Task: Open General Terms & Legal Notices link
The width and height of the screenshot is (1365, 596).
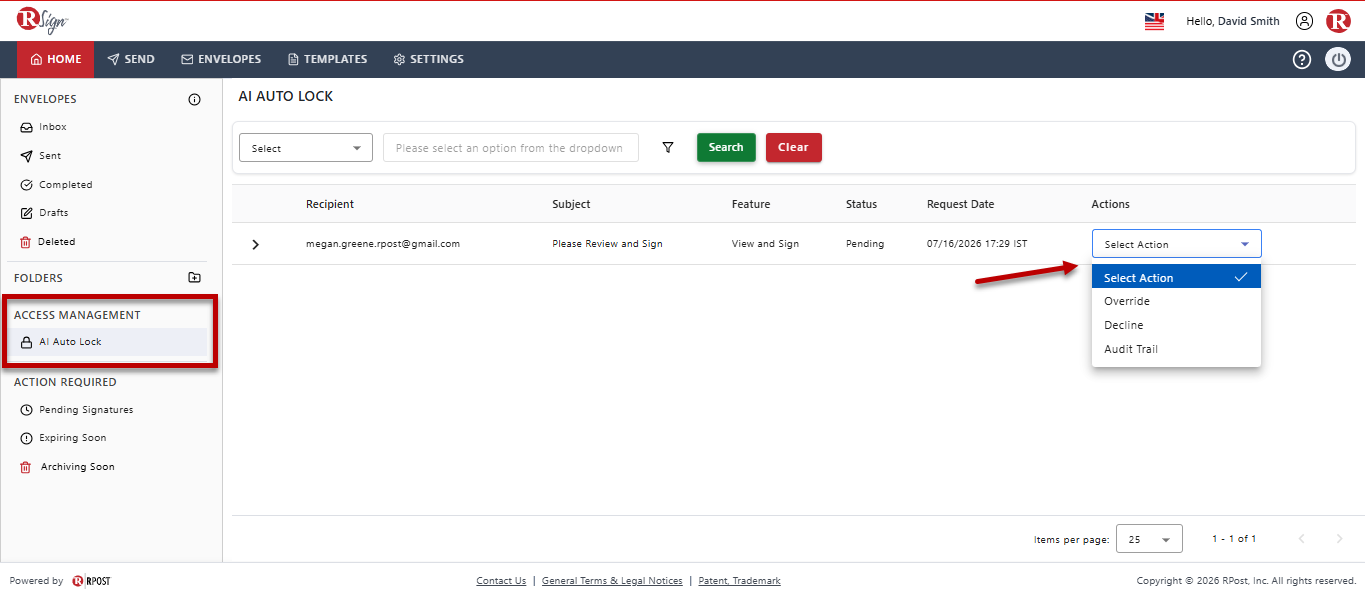Action: [x=612, y=581]
